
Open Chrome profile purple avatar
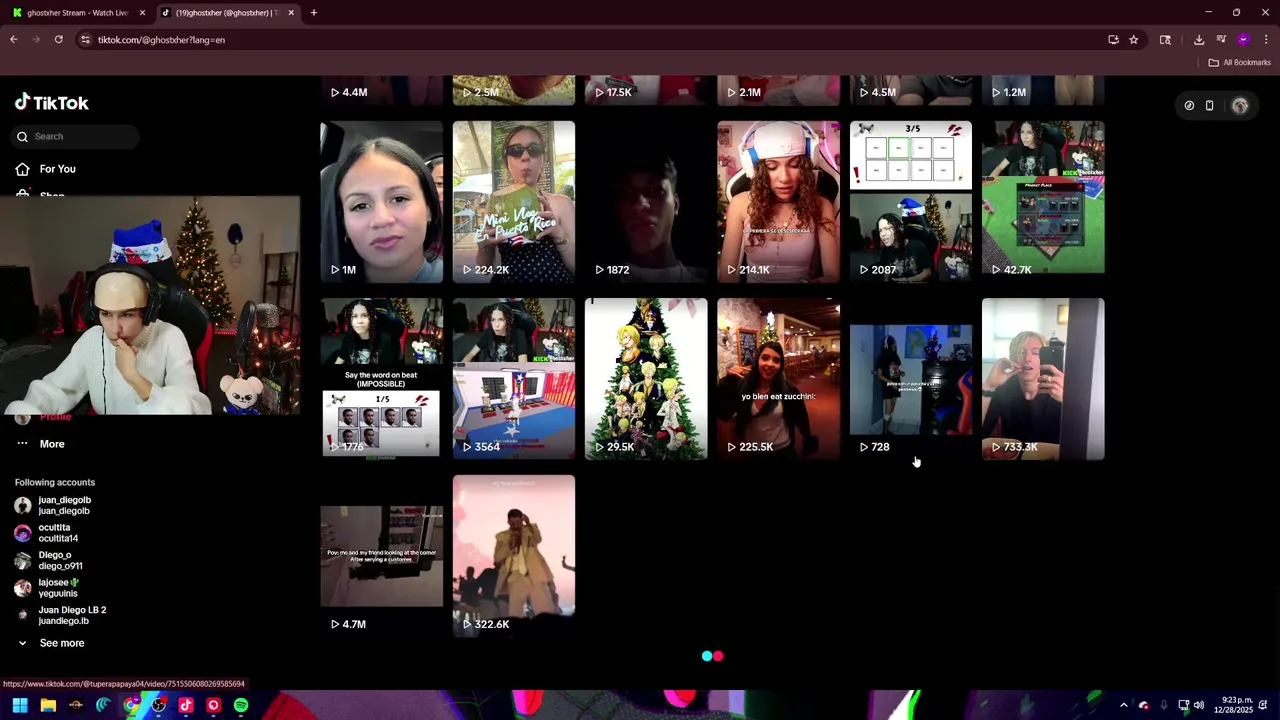(1243, 40)
